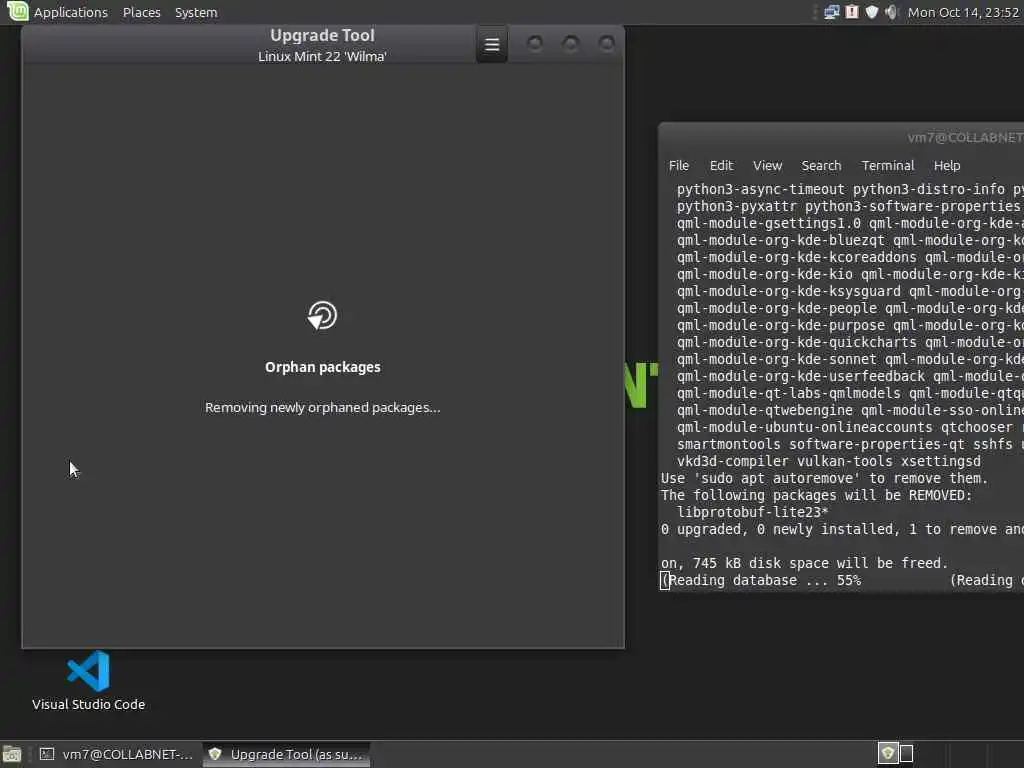1024x768 pixels.
Task: Click the red exclamation notification tray icon
Action: 852,12
